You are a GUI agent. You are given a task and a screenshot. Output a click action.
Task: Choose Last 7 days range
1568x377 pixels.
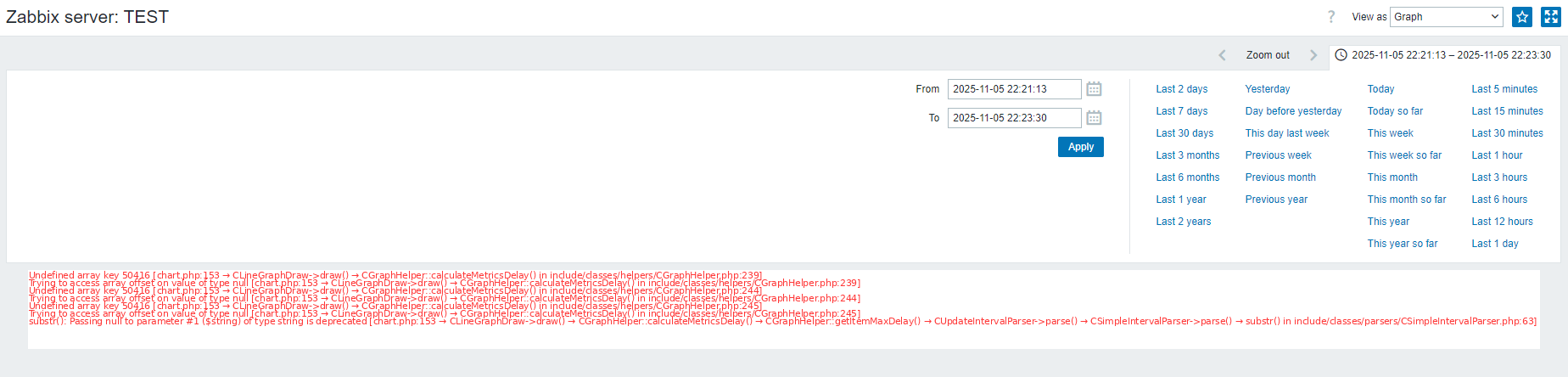pos(1181,111)
